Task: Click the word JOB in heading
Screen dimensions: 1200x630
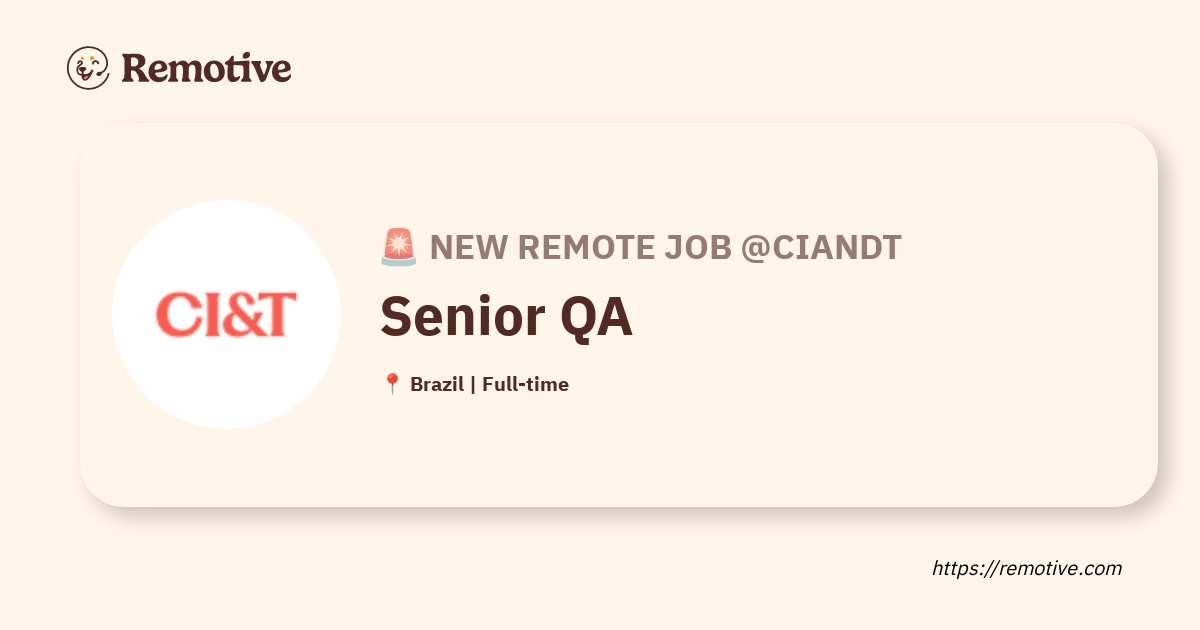Action: [696, 247]
